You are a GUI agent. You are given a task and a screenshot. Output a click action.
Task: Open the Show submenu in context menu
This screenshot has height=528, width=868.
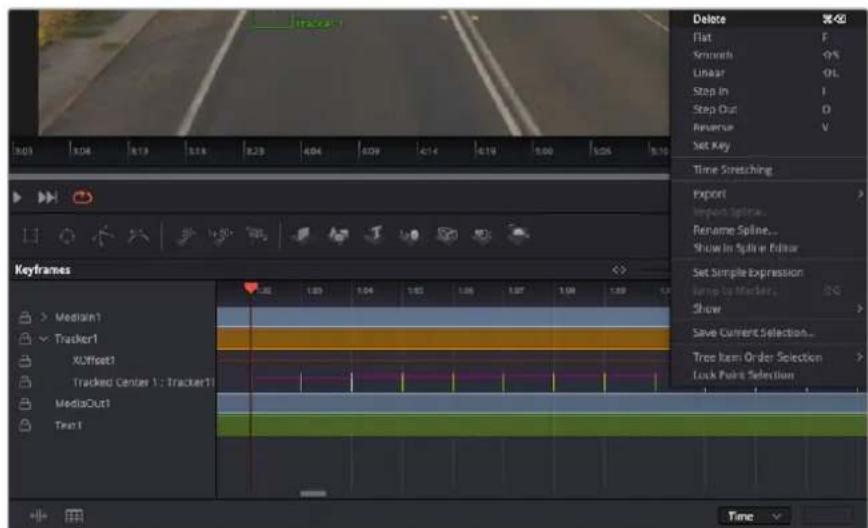[767, 308]
